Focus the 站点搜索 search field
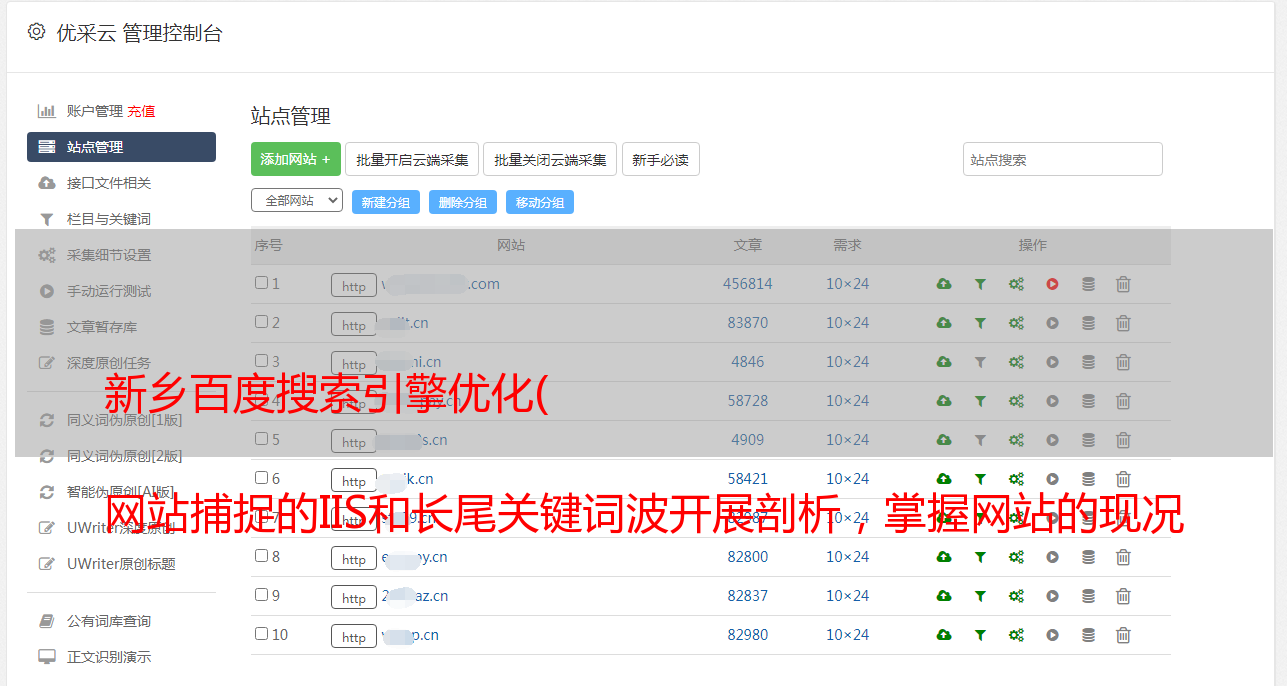This screenshot has height=686, width=1287. click(1063, 159)
